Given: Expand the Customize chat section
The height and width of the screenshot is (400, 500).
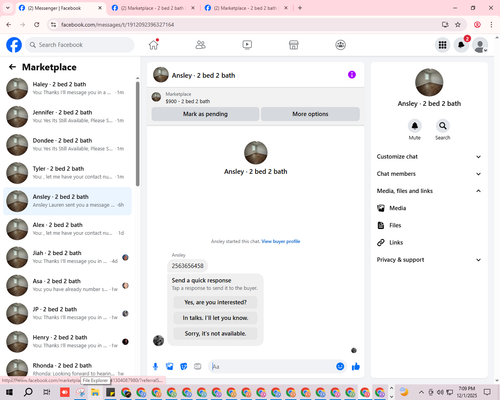Looking at the screenshot, I should (429, 157).
